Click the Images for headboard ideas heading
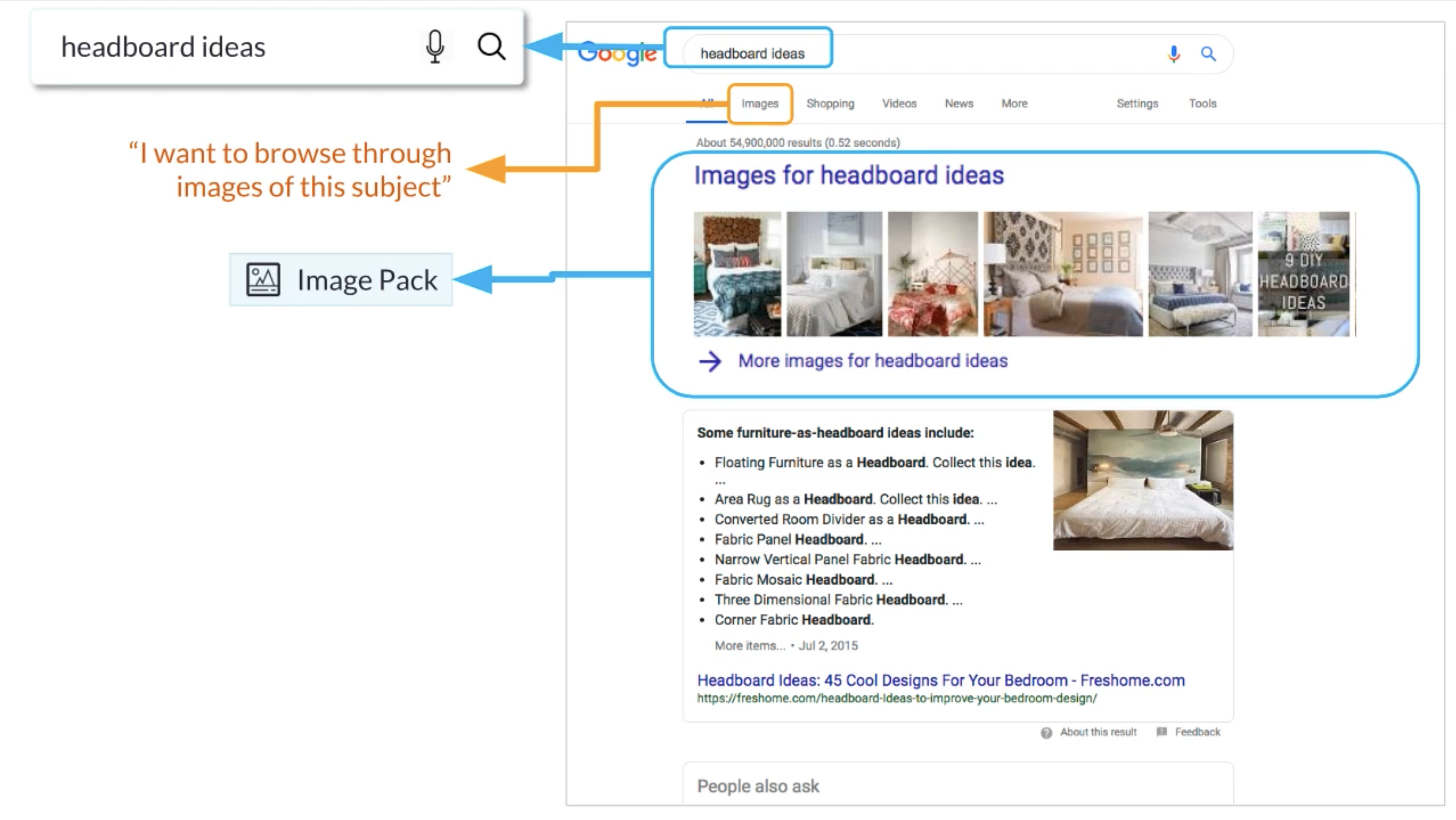Image resolution: width=1456 pixels, height=820 pixels. point(848,175)
